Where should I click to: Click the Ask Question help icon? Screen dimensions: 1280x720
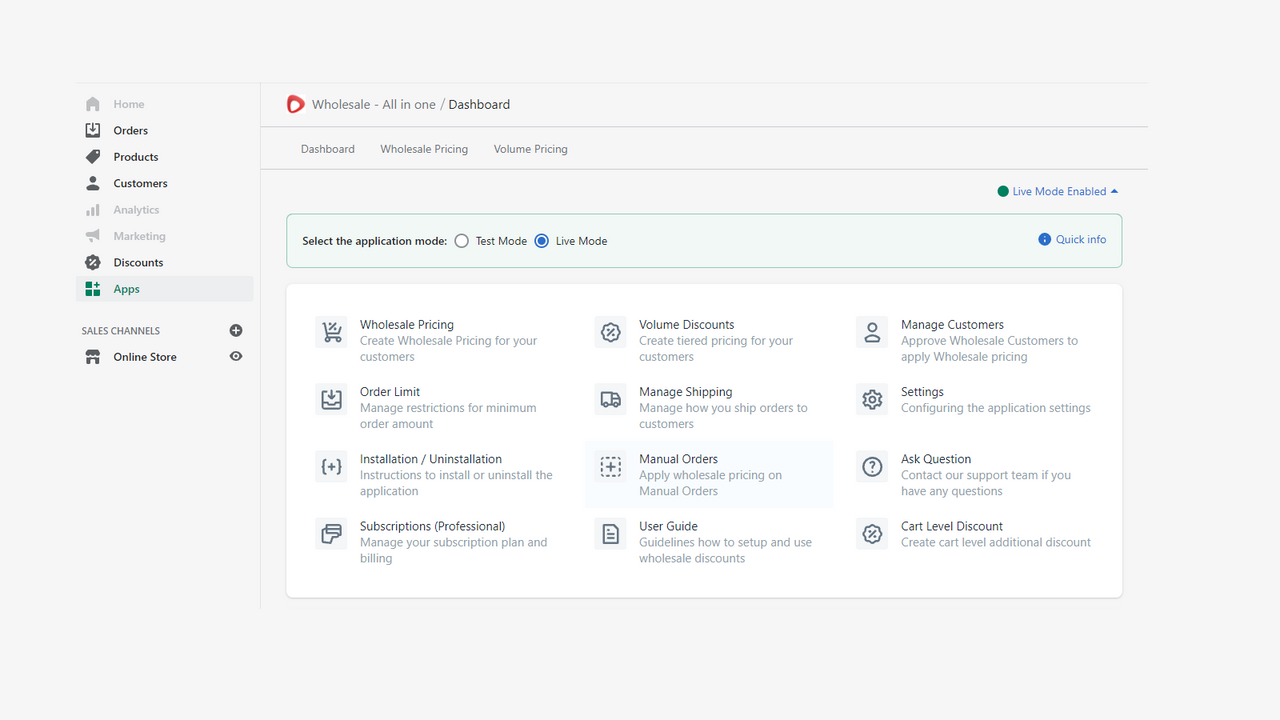click(871, 466)
